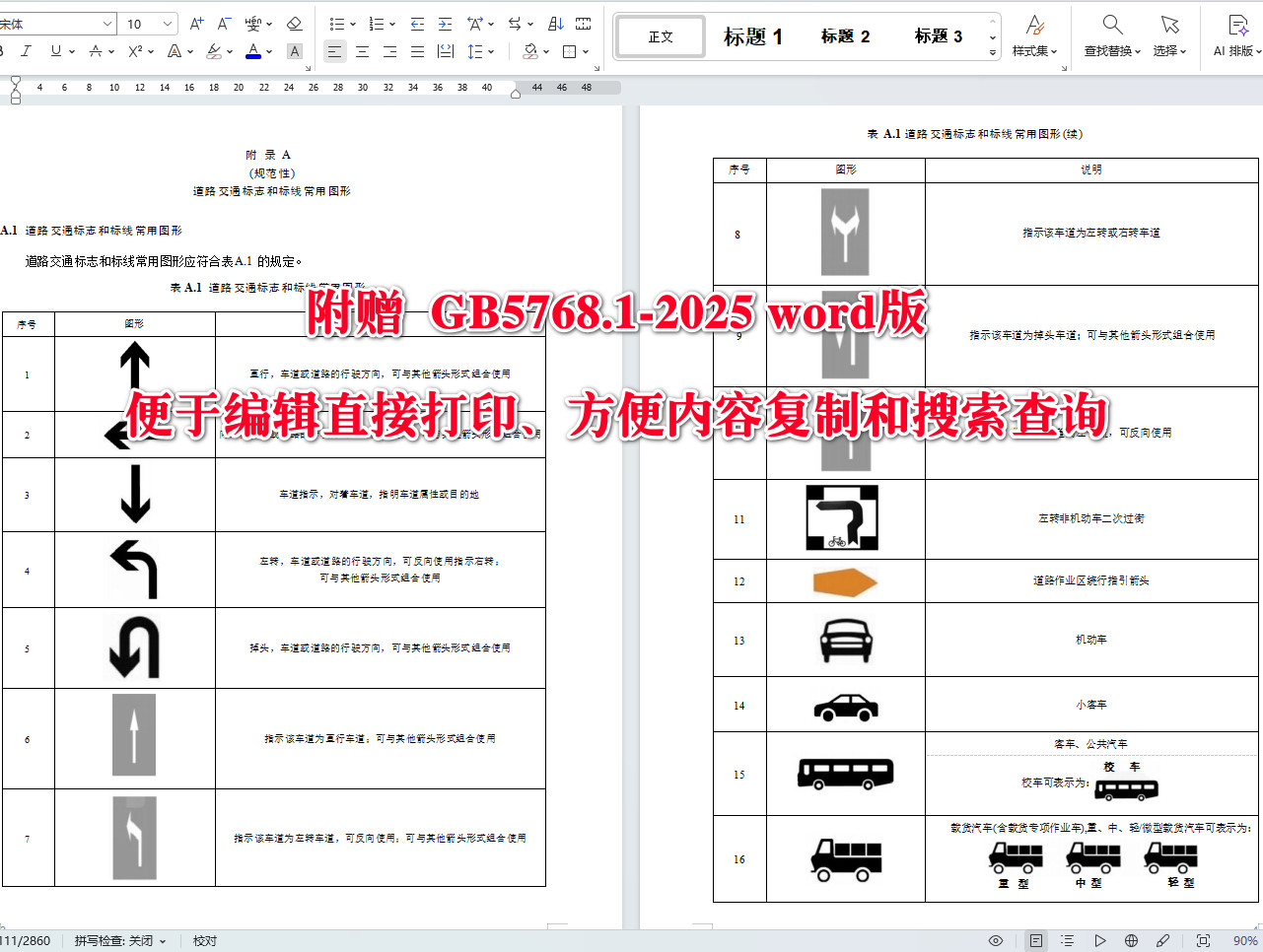This screenshot has width=1263, height=952.
Task: Apply the 标题 1 heading style
Action: [752, 35]
